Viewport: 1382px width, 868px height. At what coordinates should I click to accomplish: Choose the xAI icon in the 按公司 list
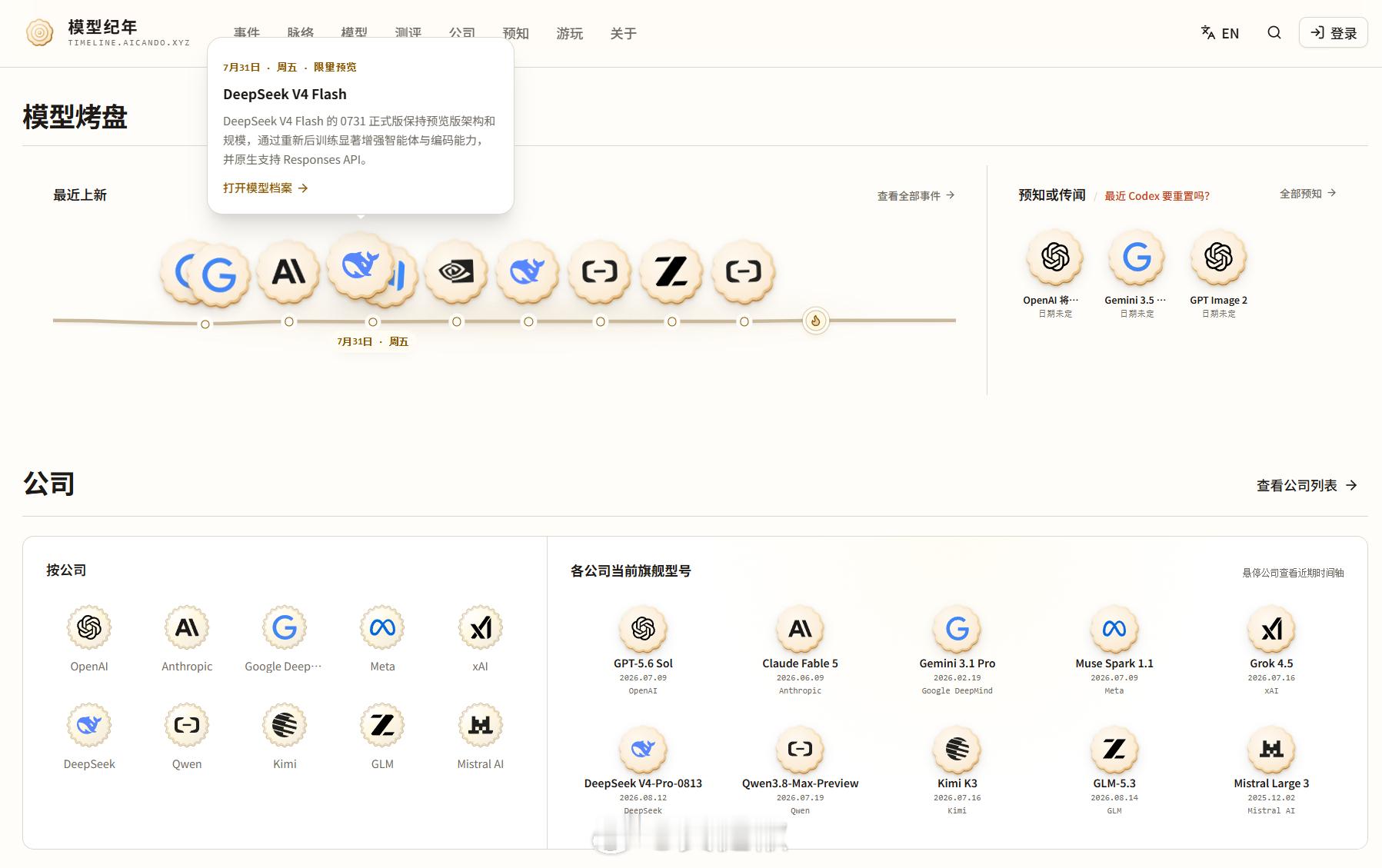coord(481,627)
